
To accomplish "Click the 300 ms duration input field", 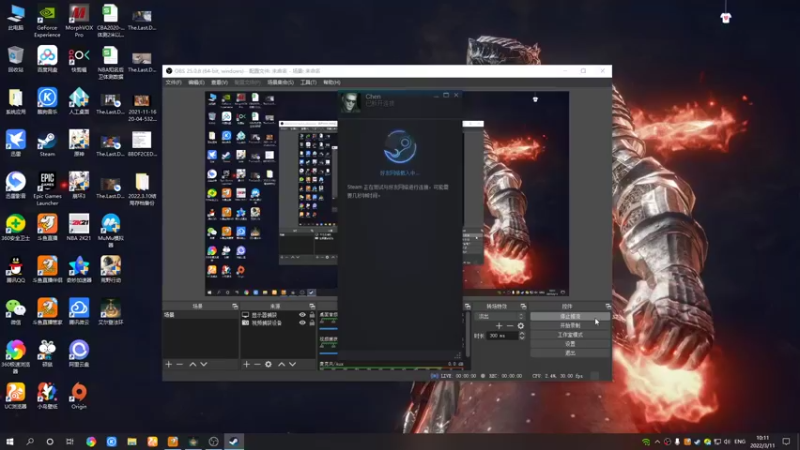I will point(503,336).
